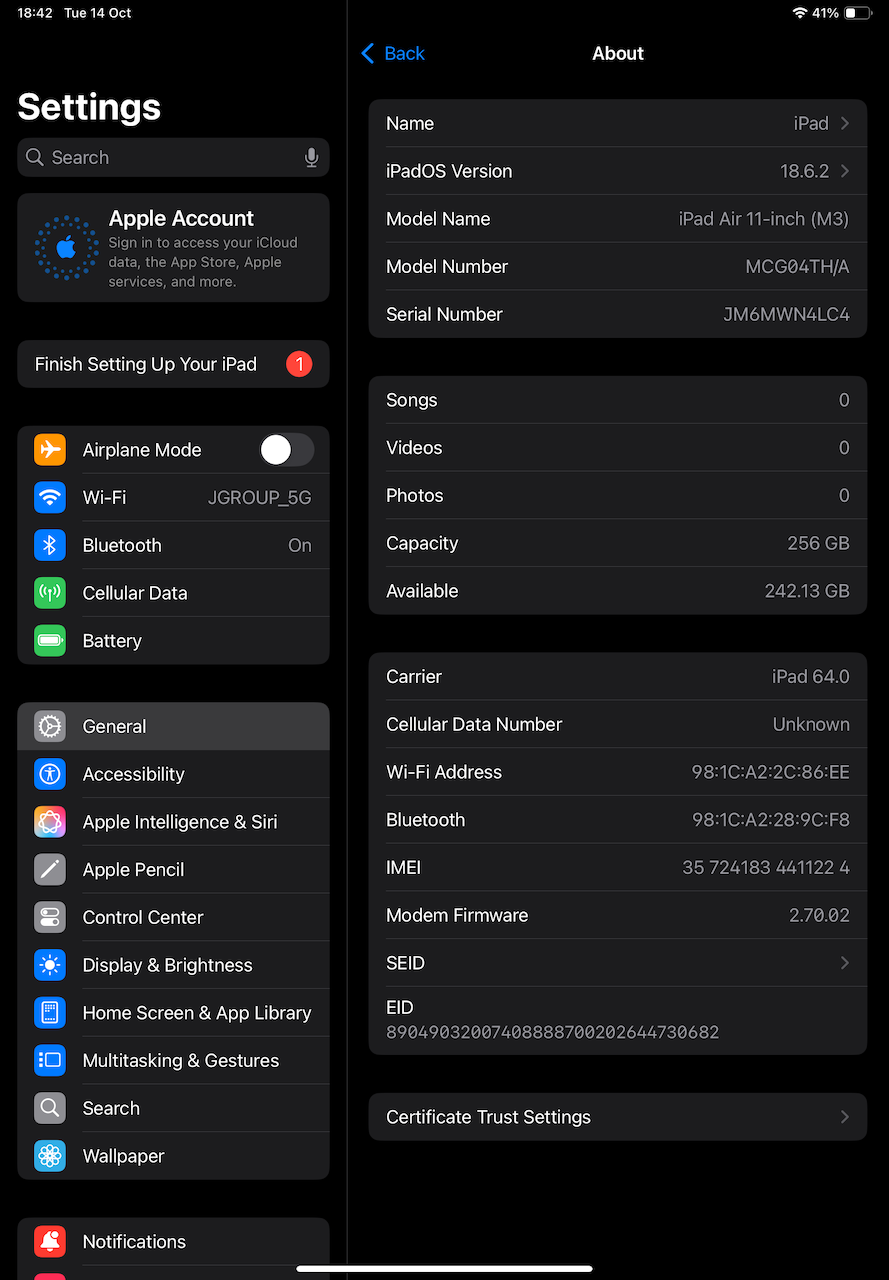Go Back to the previous screen
This screenshot has width=889, height=1280.
coord(393,54)
